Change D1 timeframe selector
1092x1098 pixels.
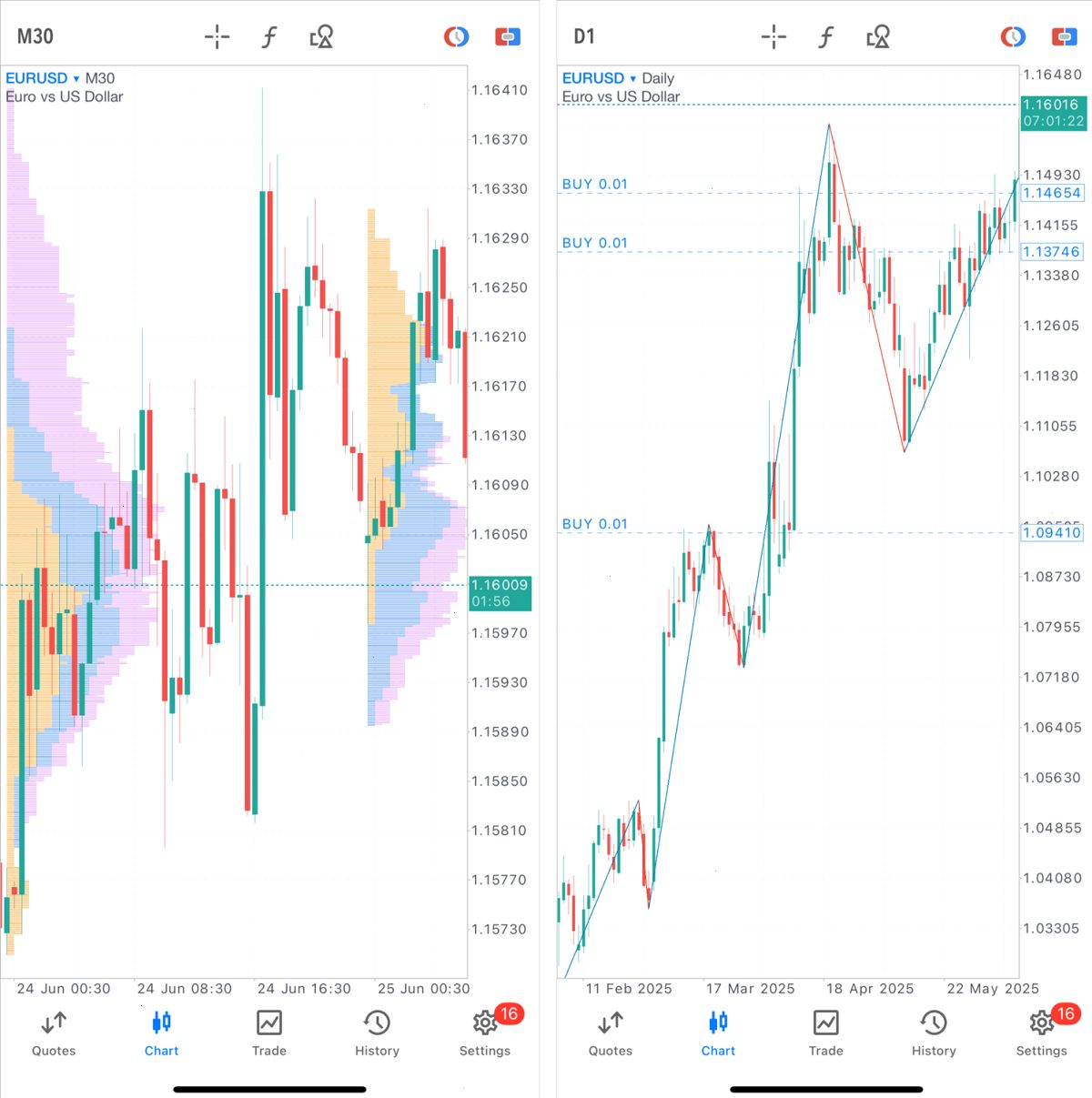[x=584, y=36]
